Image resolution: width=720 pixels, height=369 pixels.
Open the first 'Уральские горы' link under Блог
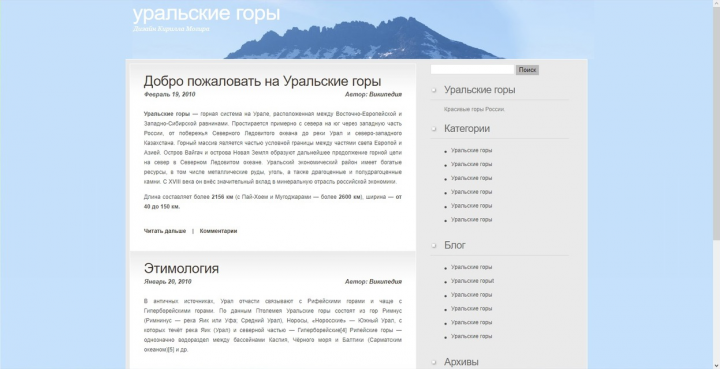pos(471,267)
